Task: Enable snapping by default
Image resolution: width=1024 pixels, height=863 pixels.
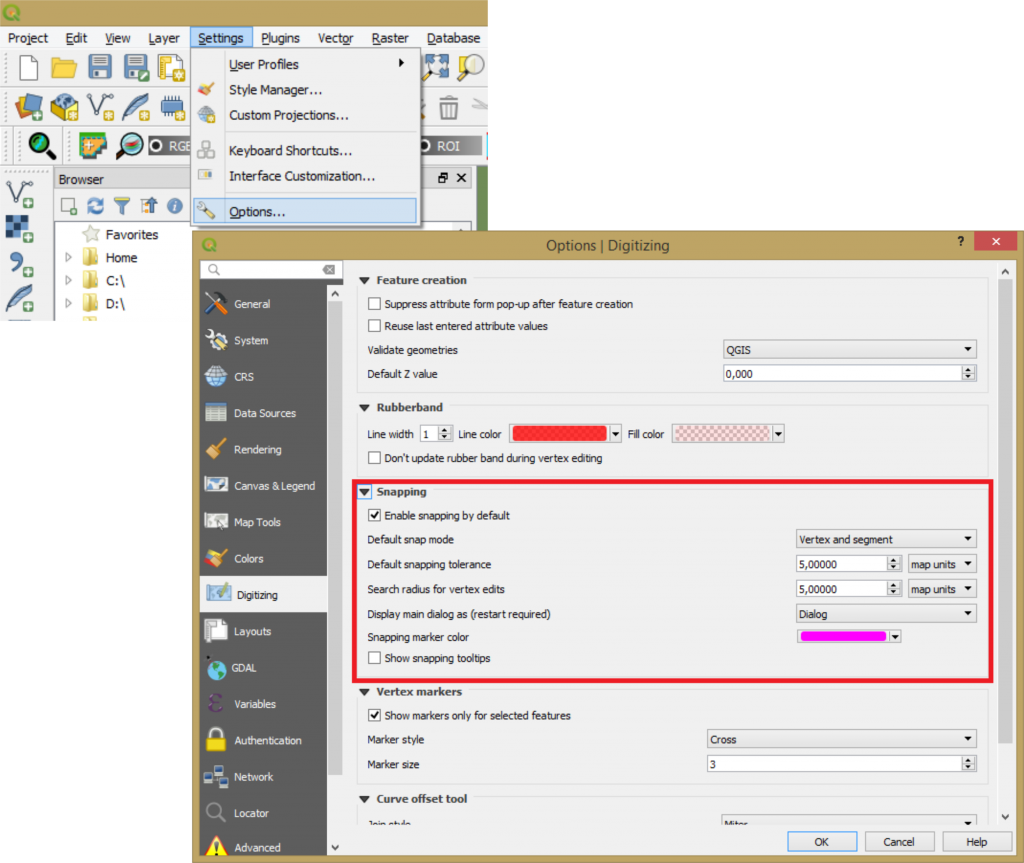Action: point(375,516)
